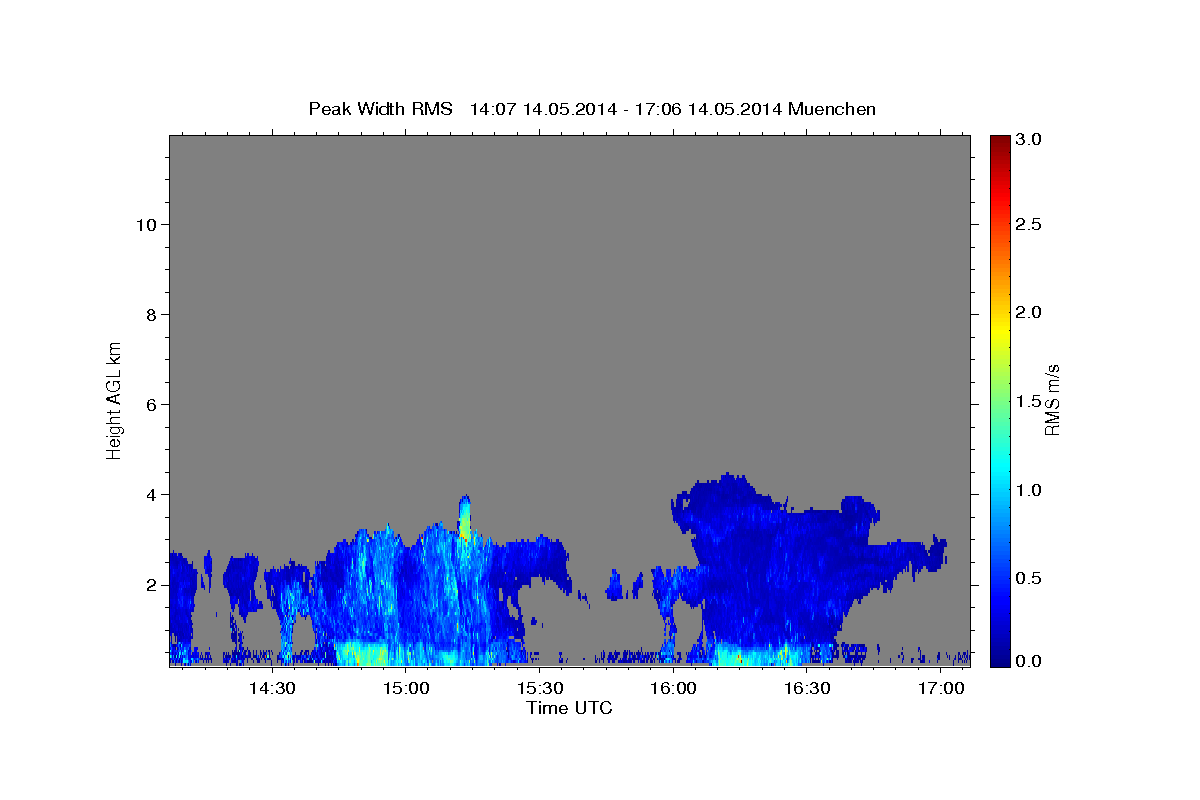Click the plot title 'Peak Width RMS'
Image resolution: width=1200 pixels, height=800 pixels.
pyautogui.click(x=381, y=108)
